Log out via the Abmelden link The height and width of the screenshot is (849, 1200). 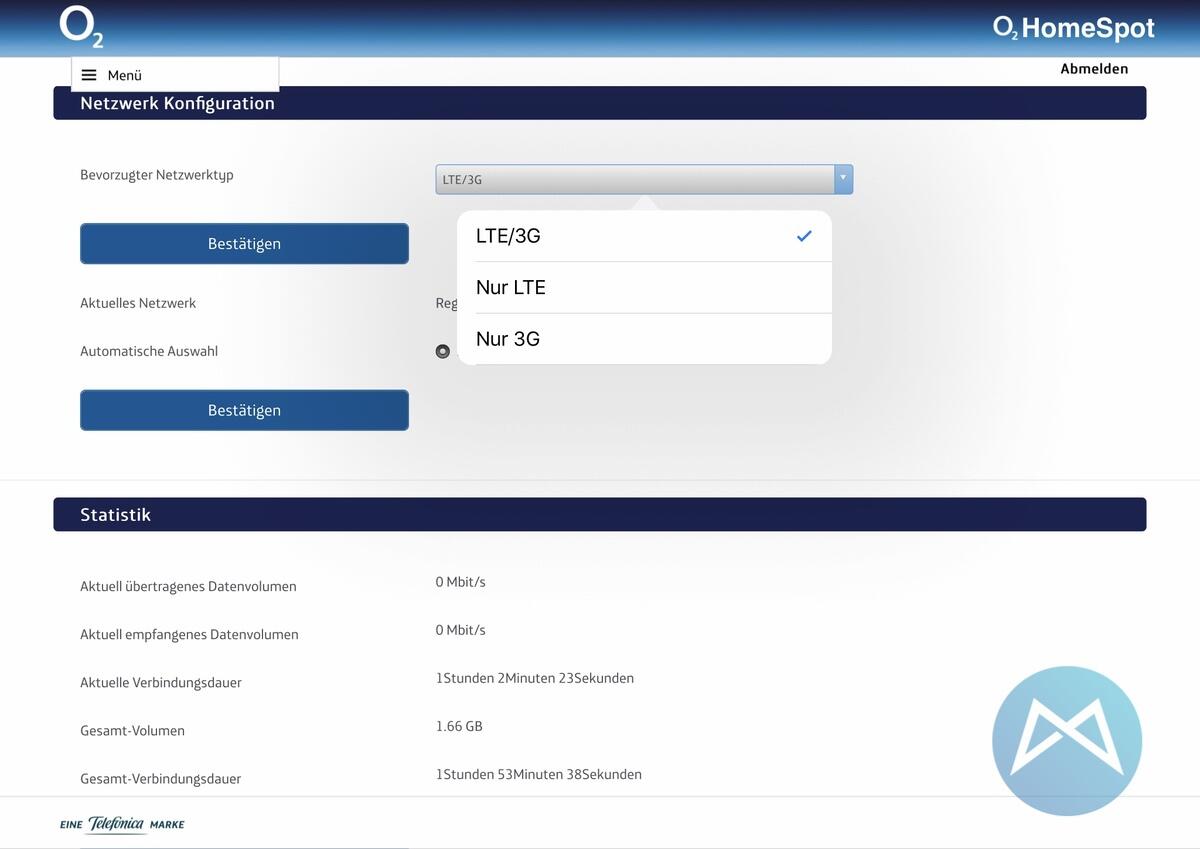(x=1093, y=69)
